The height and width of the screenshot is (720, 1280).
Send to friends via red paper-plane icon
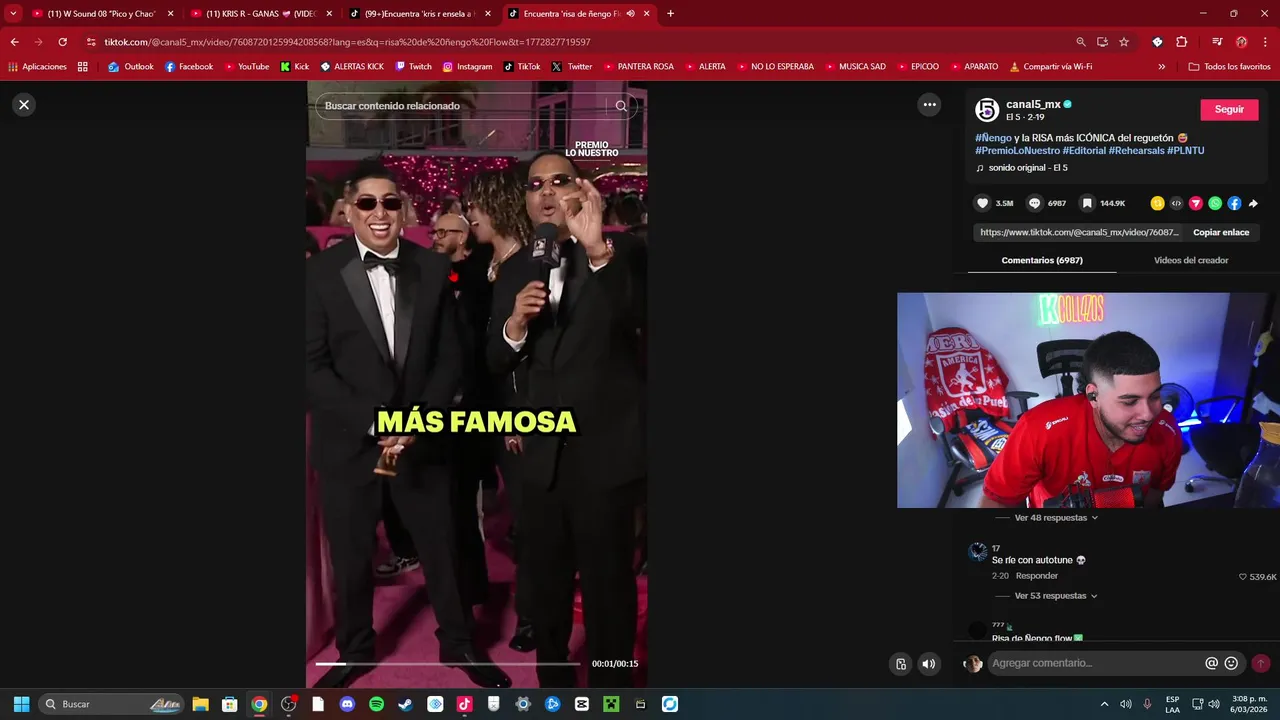[1195, 203]
